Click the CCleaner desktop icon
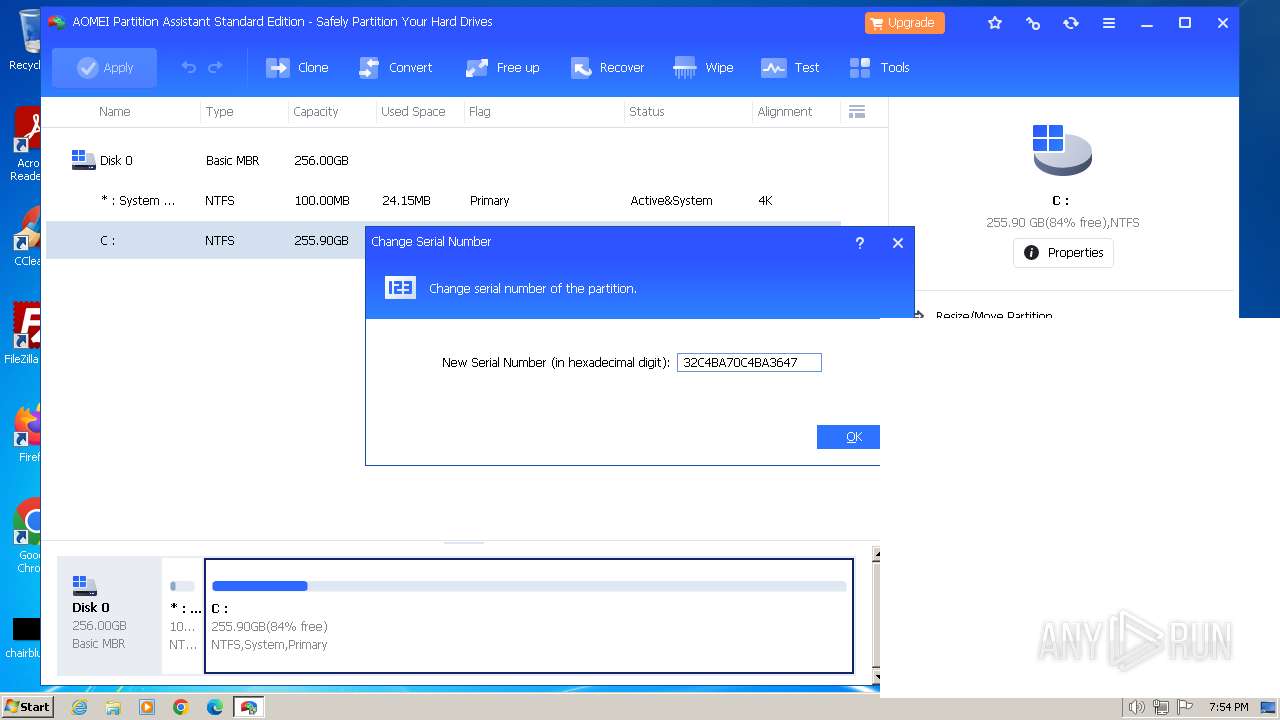Viewport: 1280px width, 720px height. coord(27,236)
